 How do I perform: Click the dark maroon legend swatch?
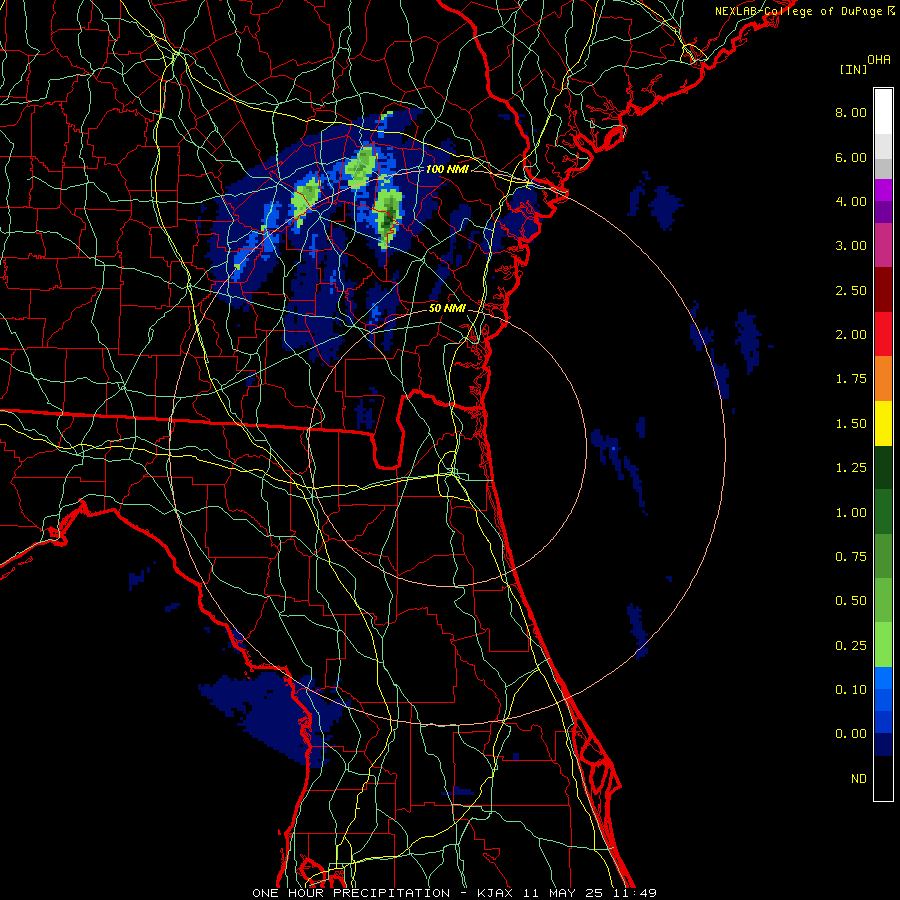point(883,290)
